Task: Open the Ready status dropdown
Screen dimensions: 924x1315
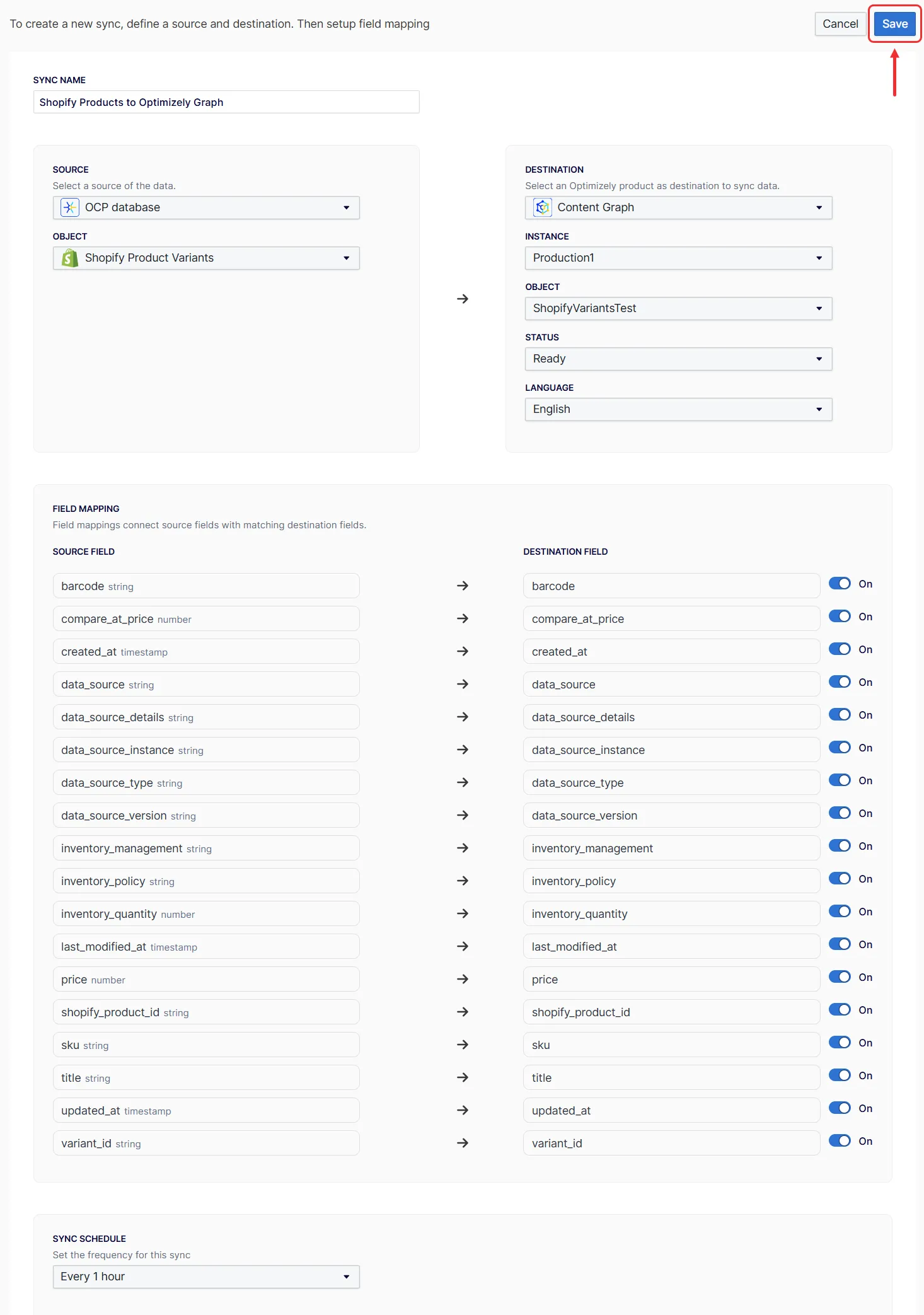Action: [678, 359]
